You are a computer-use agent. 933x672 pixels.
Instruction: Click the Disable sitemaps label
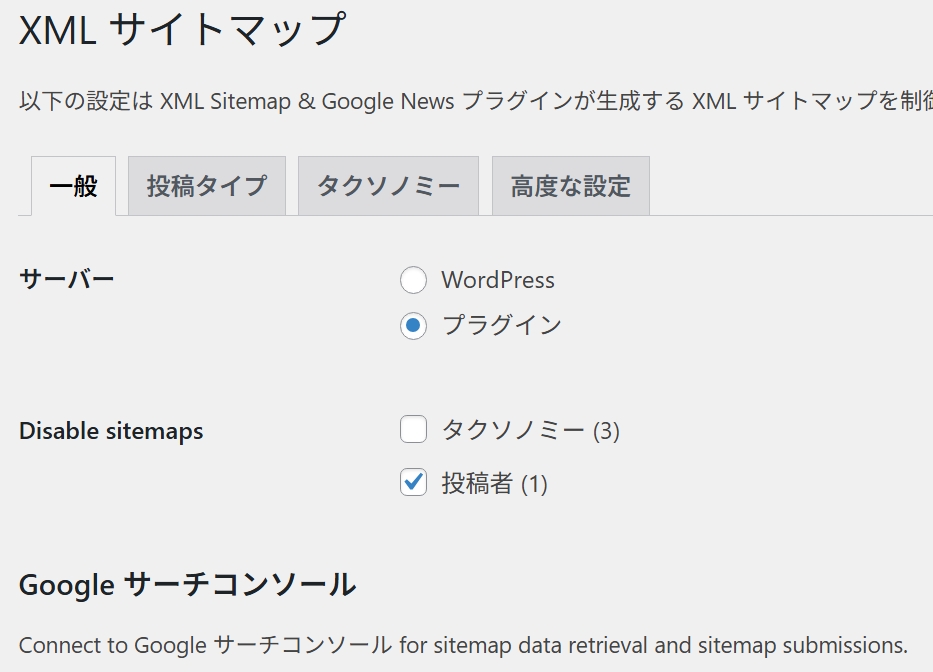click(111, 431)
